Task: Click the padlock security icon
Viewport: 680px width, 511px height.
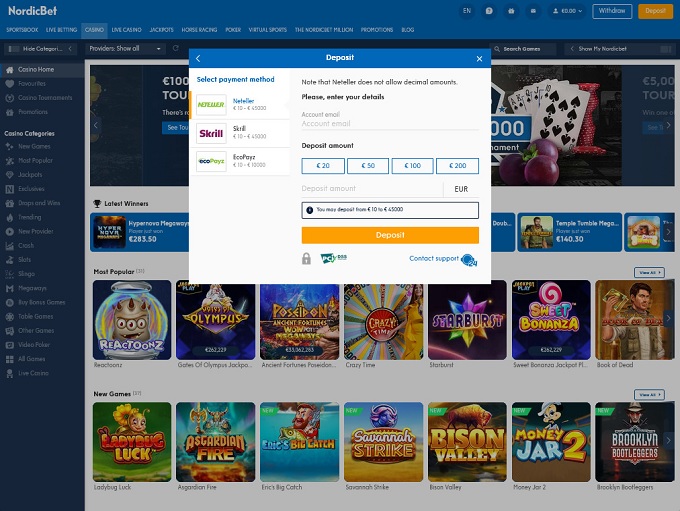Action: point(306,258)
